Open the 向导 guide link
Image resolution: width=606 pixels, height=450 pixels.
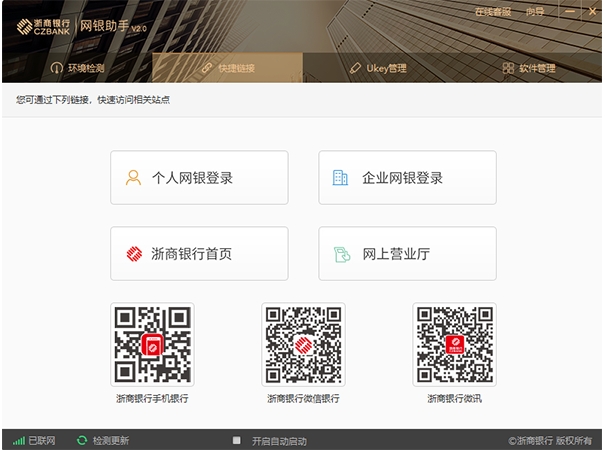(x=535, y=12)
